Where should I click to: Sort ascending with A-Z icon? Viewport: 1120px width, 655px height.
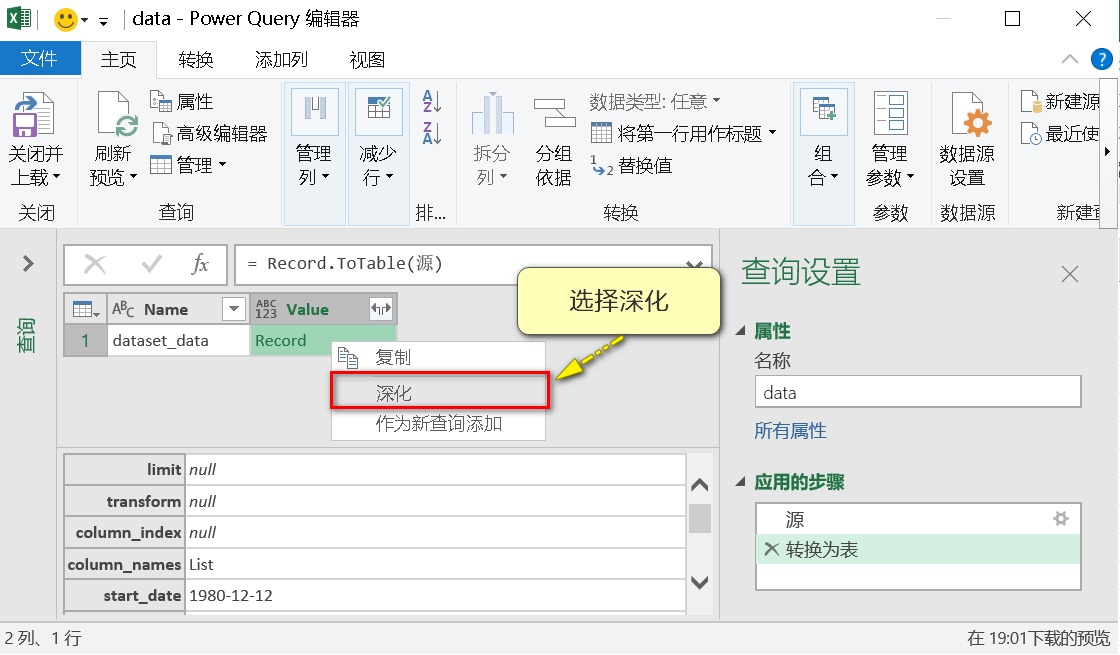pyautogui.click(x=431, y=101)
